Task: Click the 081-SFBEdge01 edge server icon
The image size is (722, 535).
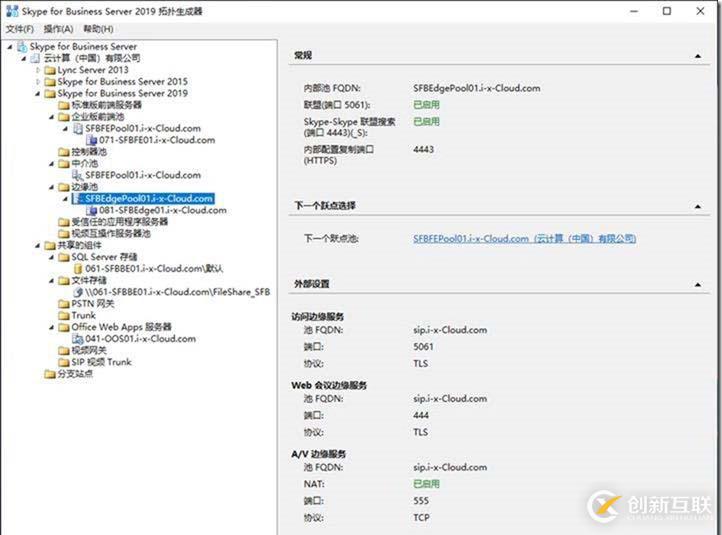Action: click(92, 210)
